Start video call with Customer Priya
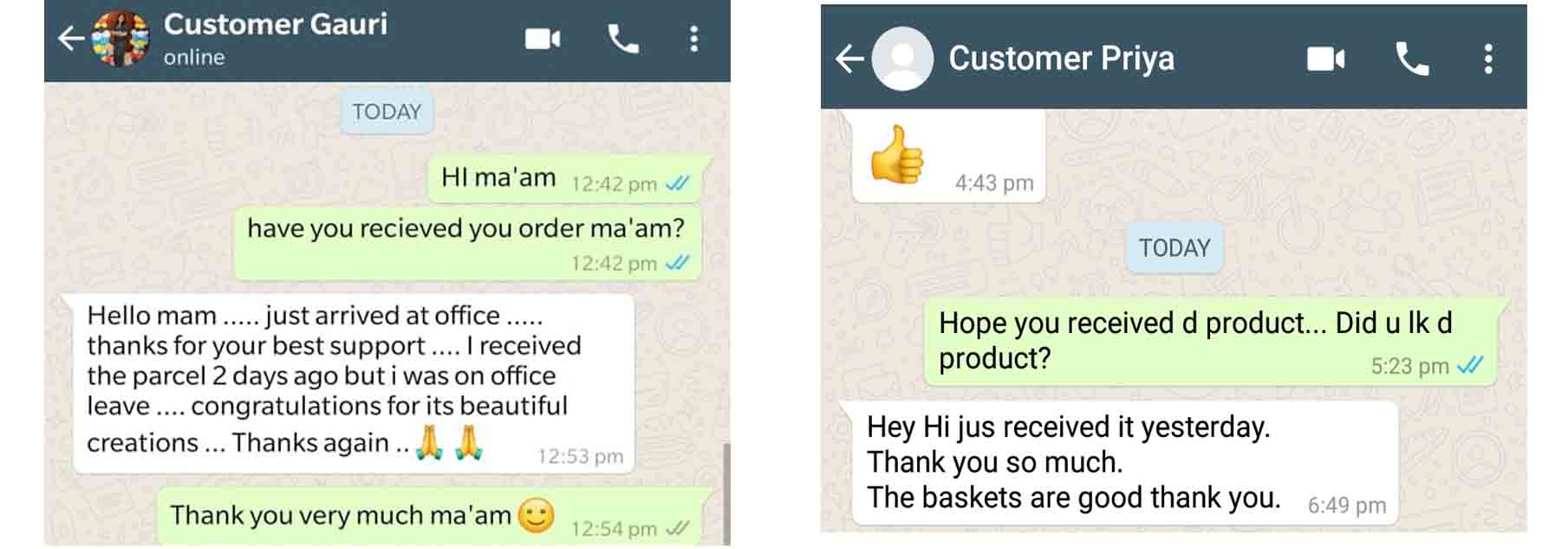1568x549 pixels. tap(1325, 59)
